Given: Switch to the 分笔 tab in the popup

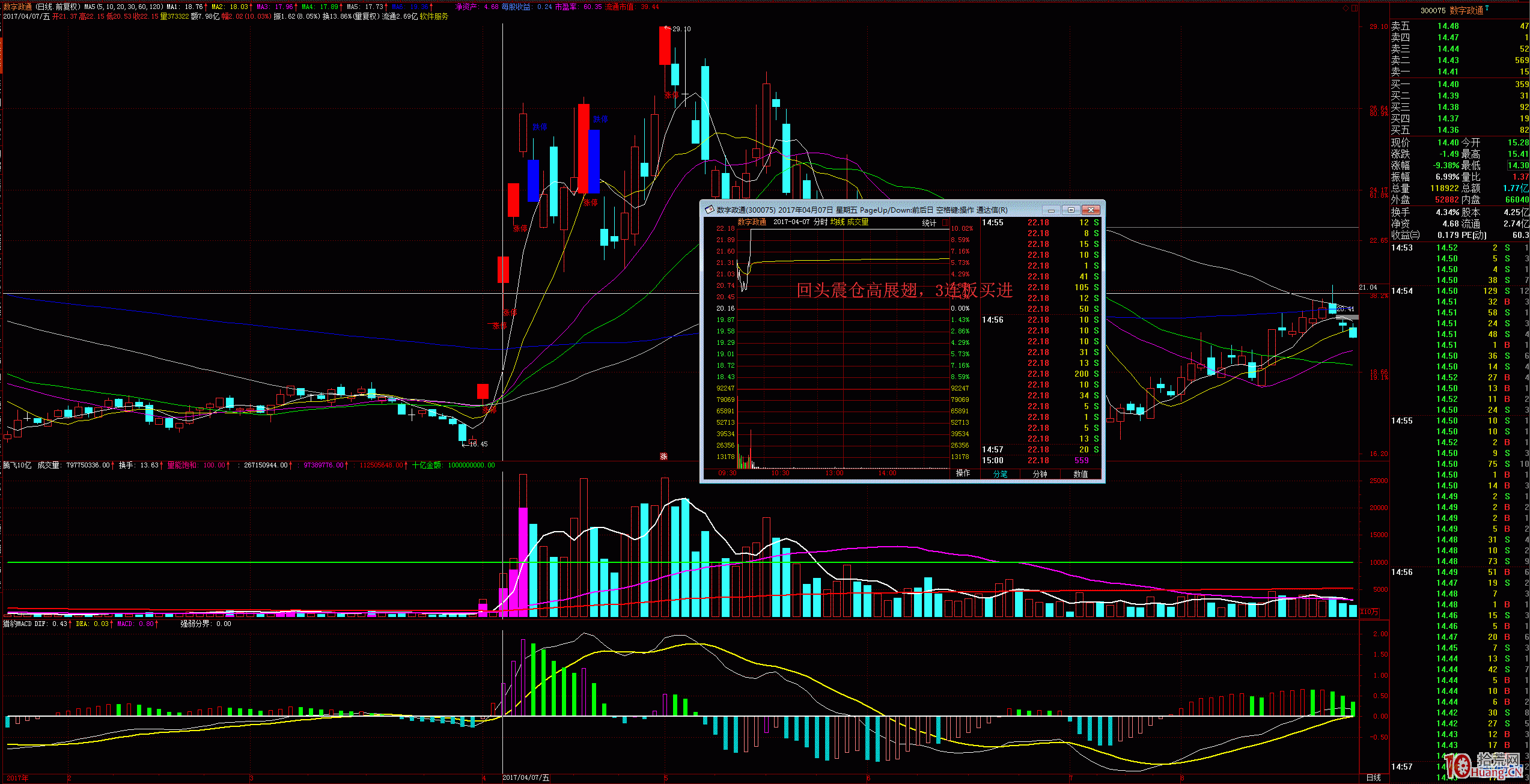Looking at the screenshot, I should click(1000, 473).
